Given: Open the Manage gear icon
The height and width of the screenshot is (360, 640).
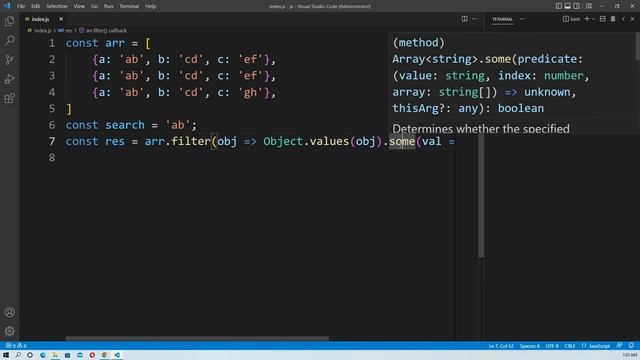Looking at the screenshot, I should click(9, 331).
